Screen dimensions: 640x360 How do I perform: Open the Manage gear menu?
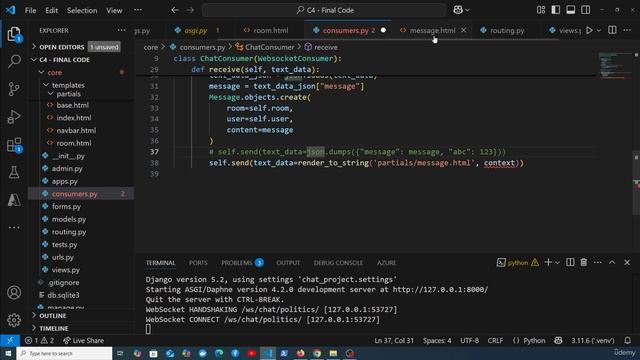point(14,320)
